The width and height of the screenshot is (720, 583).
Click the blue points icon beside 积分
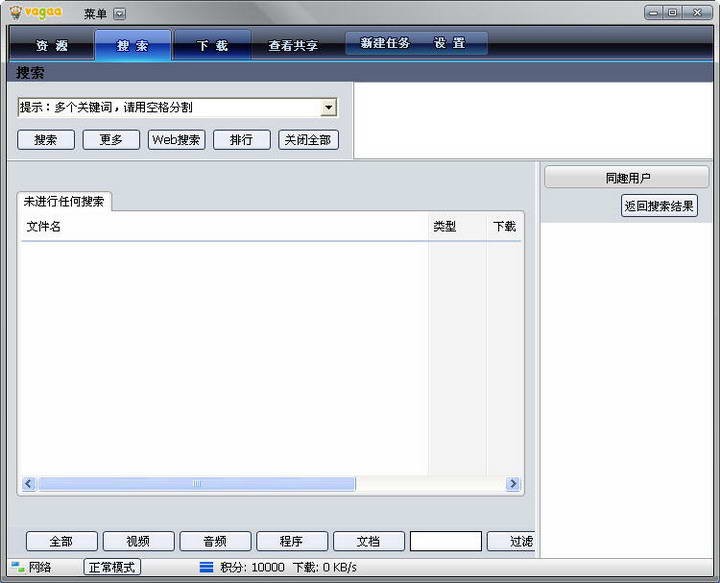206,567
